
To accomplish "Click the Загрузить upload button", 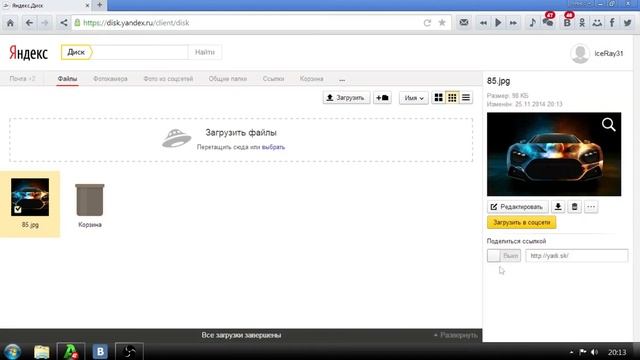I will pos(346,98).
